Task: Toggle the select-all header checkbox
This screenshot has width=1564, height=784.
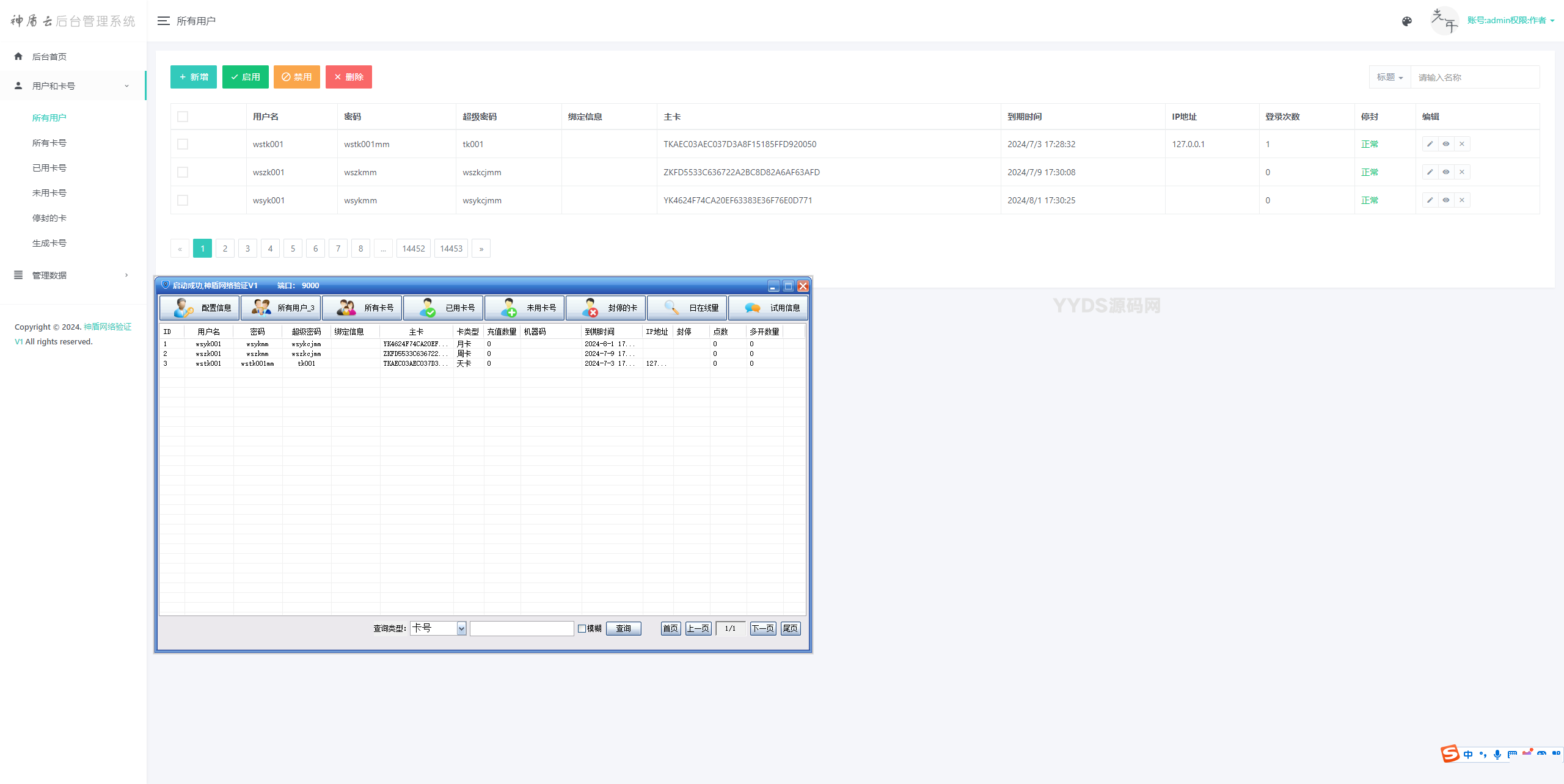Action: coord(183,117)
